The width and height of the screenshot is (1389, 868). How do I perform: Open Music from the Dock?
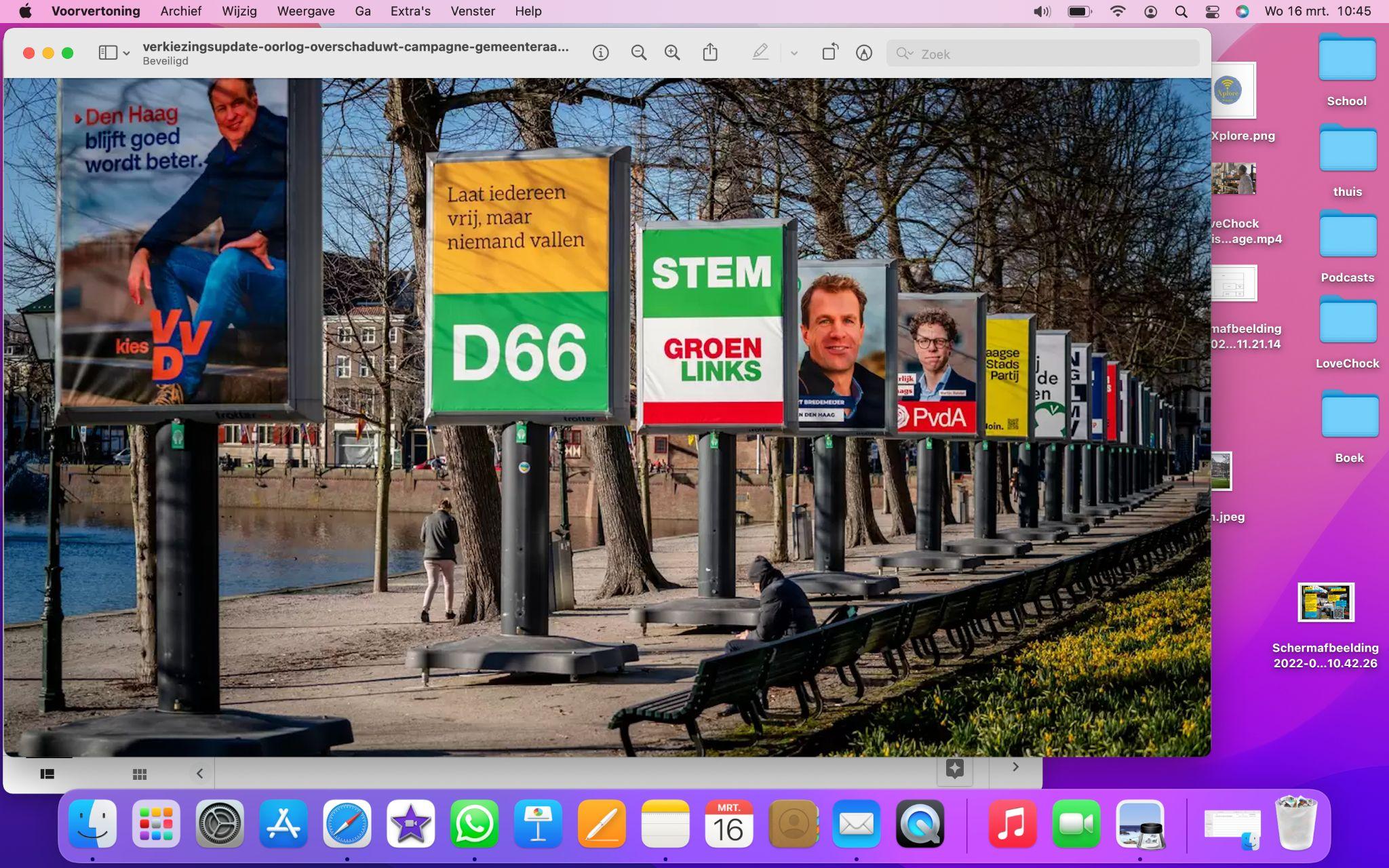point(1012,824)
